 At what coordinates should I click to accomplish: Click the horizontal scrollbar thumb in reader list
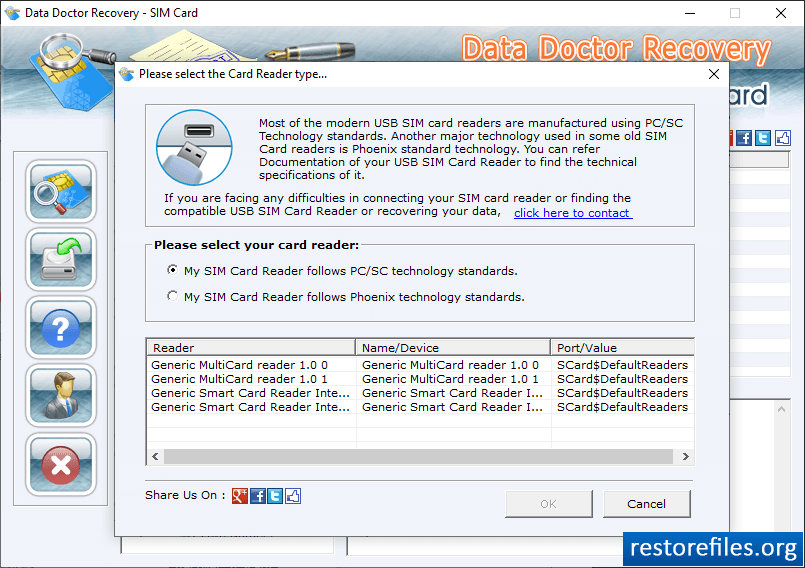[x=418, y=456]
